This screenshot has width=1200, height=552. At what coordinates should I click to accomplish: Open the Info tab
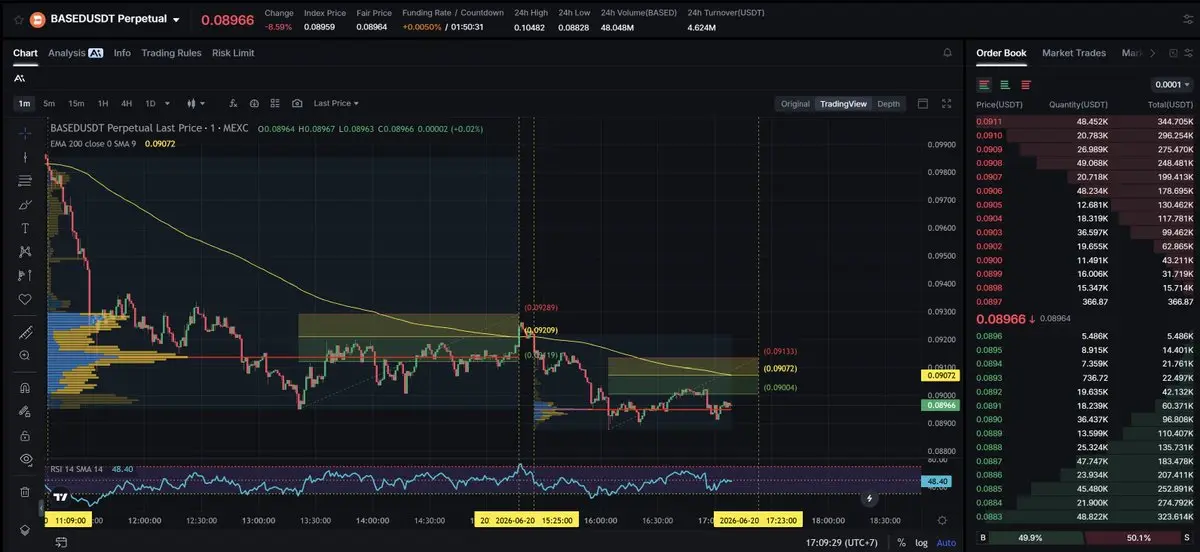122,53
